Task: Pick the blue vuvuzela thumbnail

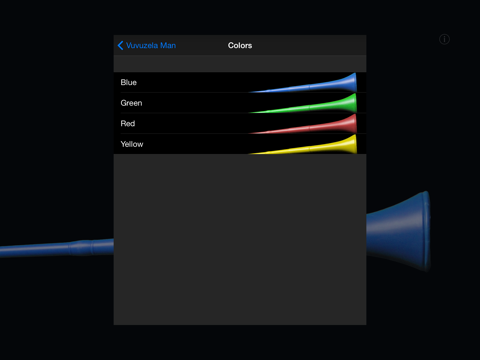Action: (303, 83)
